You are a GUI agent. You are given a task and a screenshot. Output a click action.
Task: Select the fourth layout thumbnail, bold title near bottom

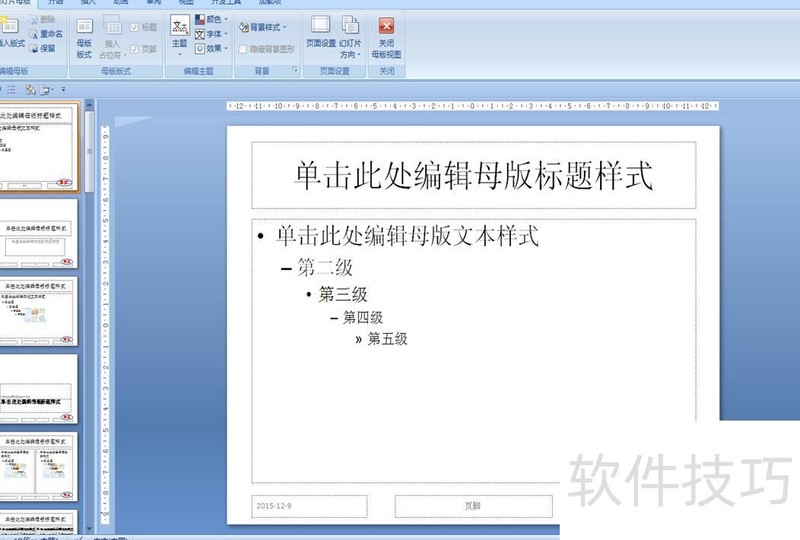38,389
